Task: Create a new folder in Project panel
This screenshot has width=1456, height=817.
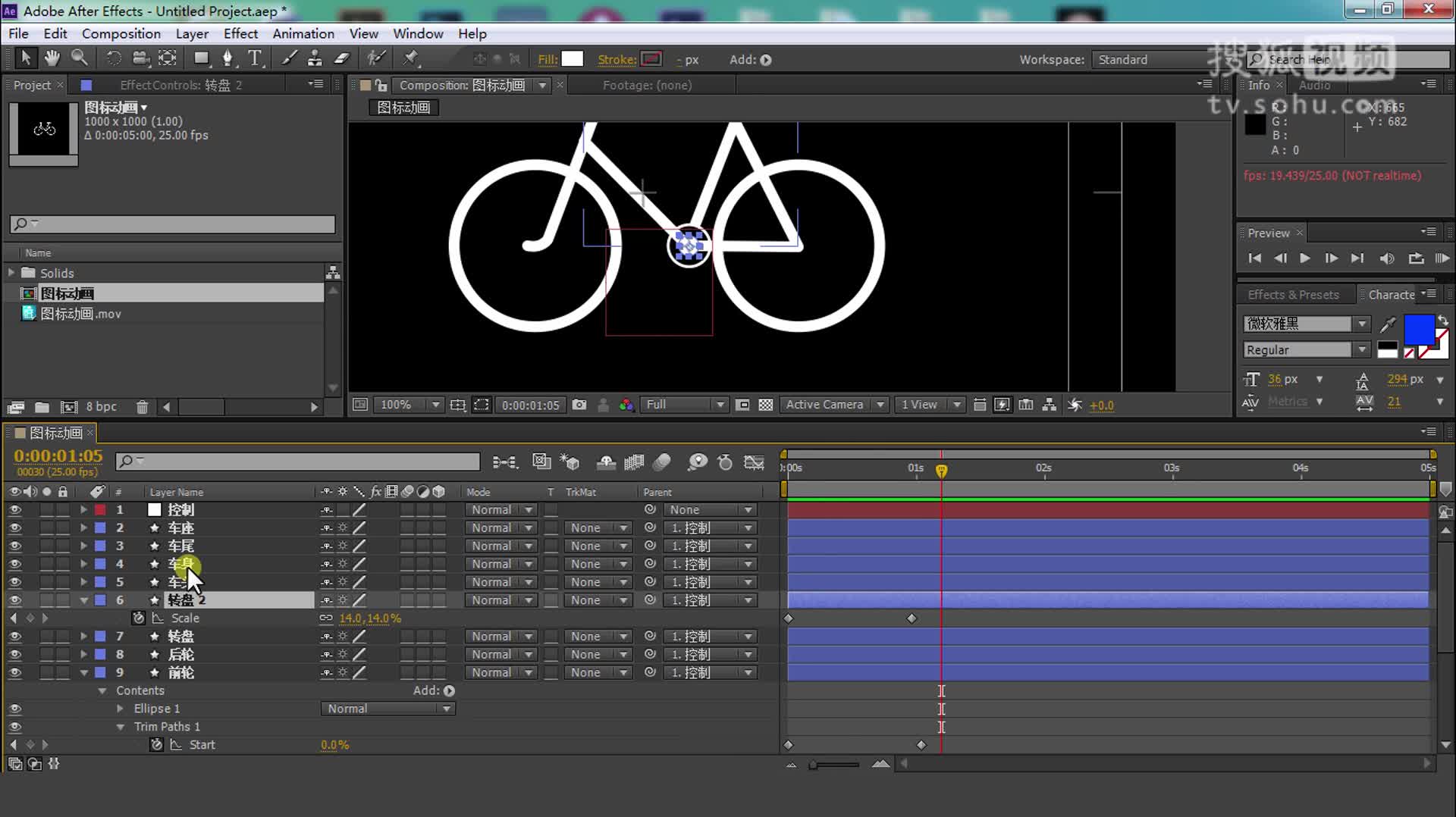Action: point(42,407)
